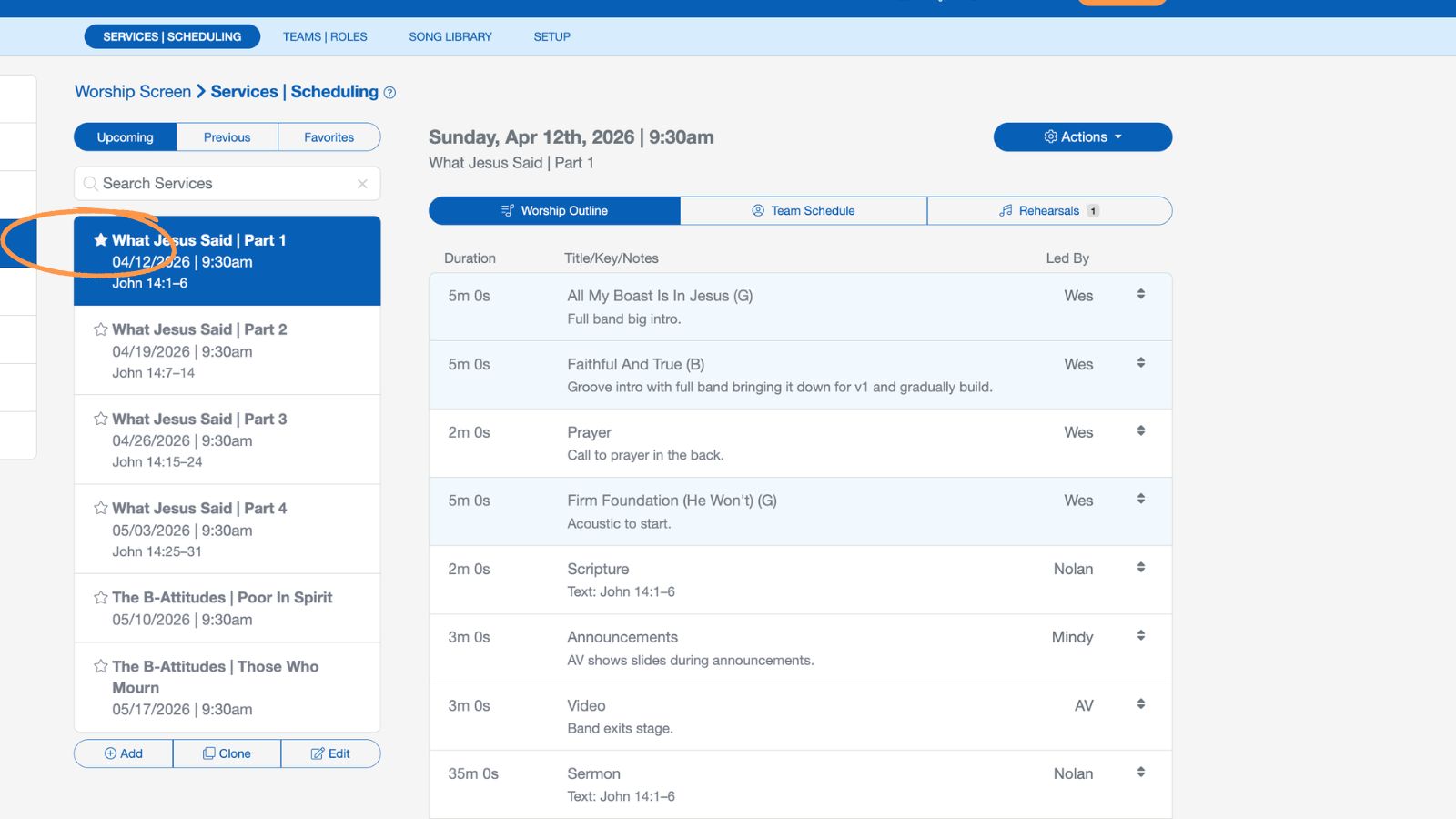The image size is (1456, 819).
Task: Clear search with the X icon
Action: 362,184
